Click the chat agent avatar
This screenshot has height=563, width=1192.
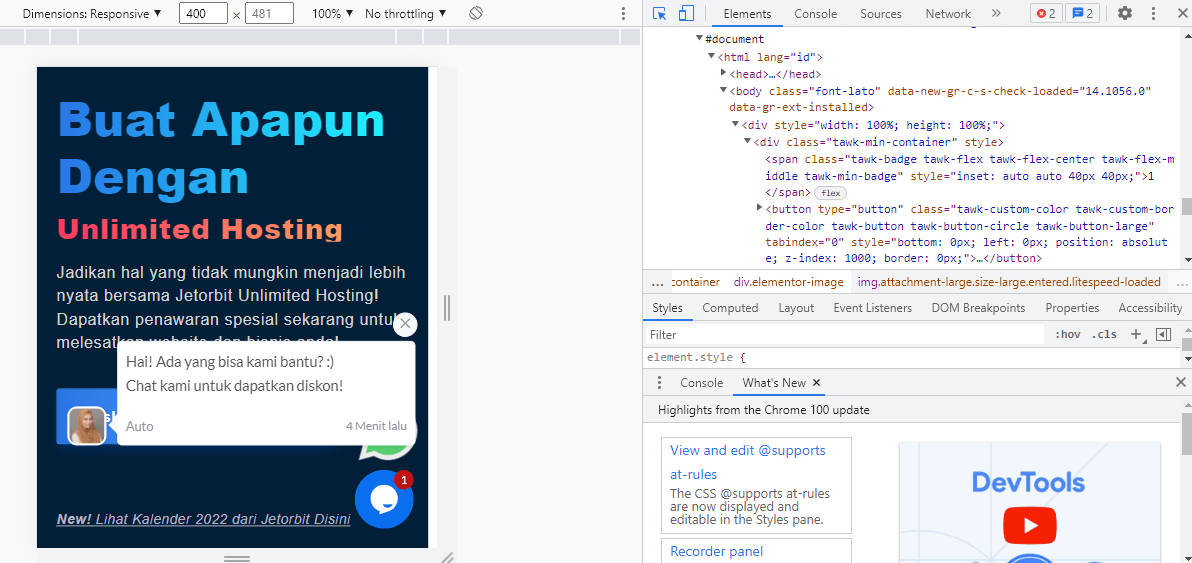pos(87,425)
